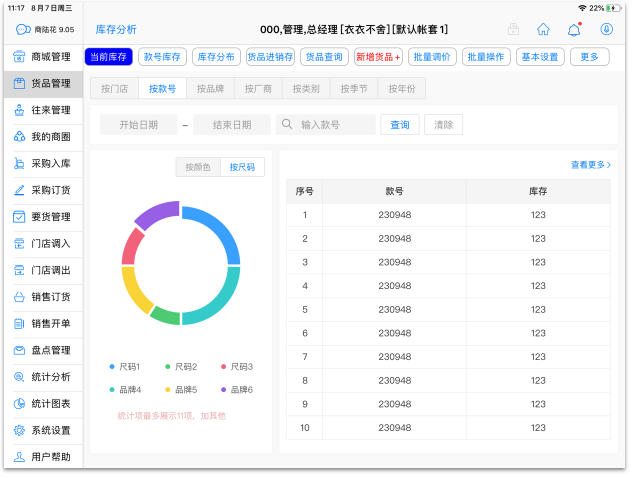Open notifications bell icon

[x=574, y=29]
